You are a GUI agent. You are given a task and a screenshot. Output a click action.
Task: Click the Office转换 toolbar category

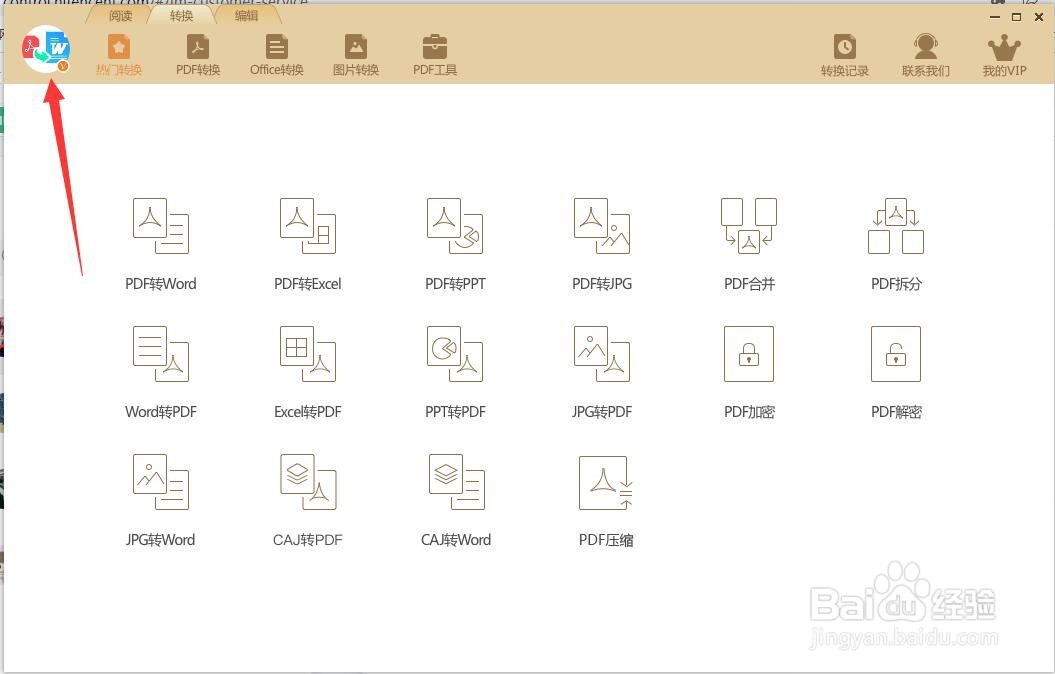pyautogui.click(x=277, y=54)
